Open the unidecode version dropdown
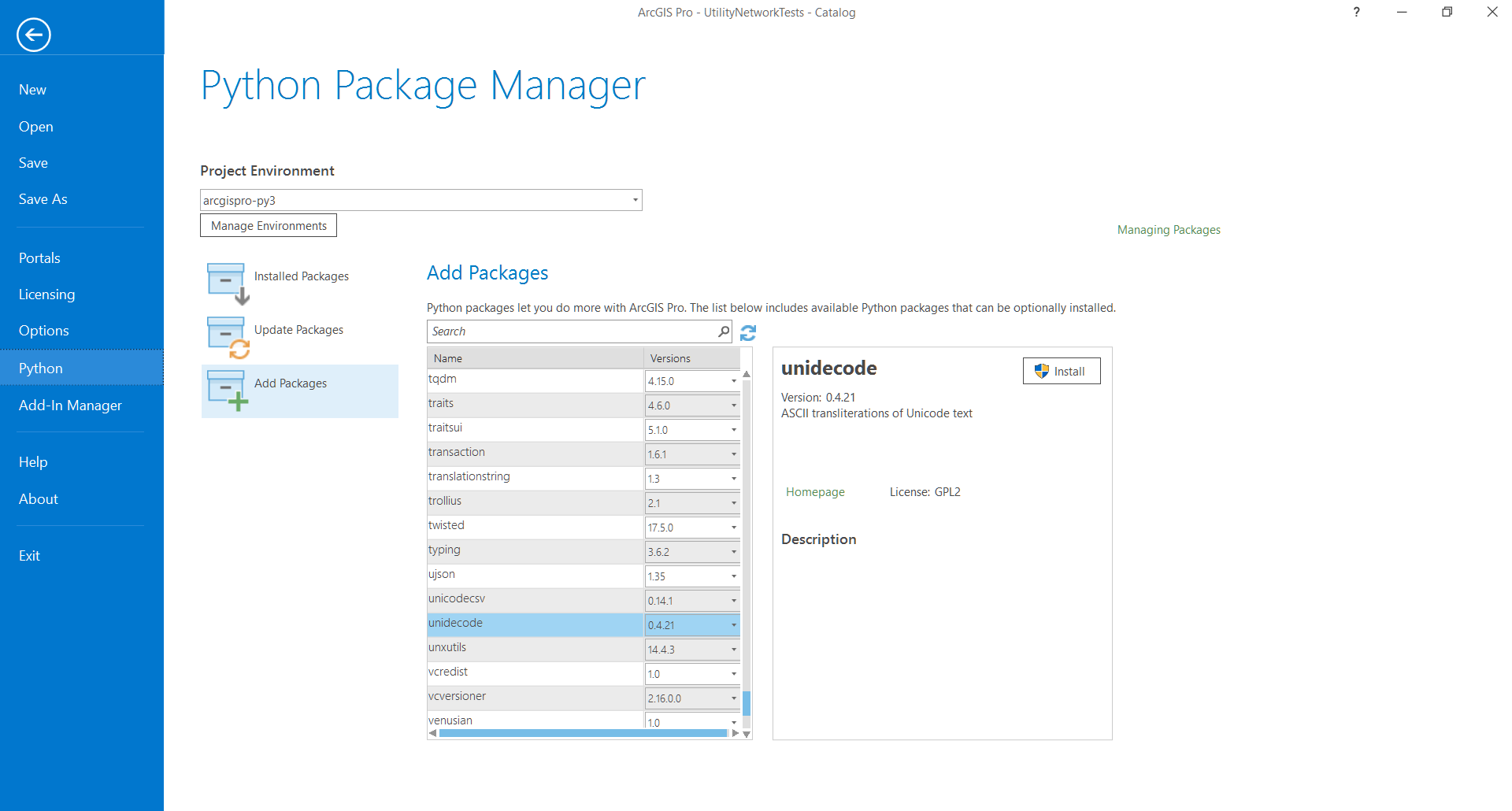 tap(733, 625)
